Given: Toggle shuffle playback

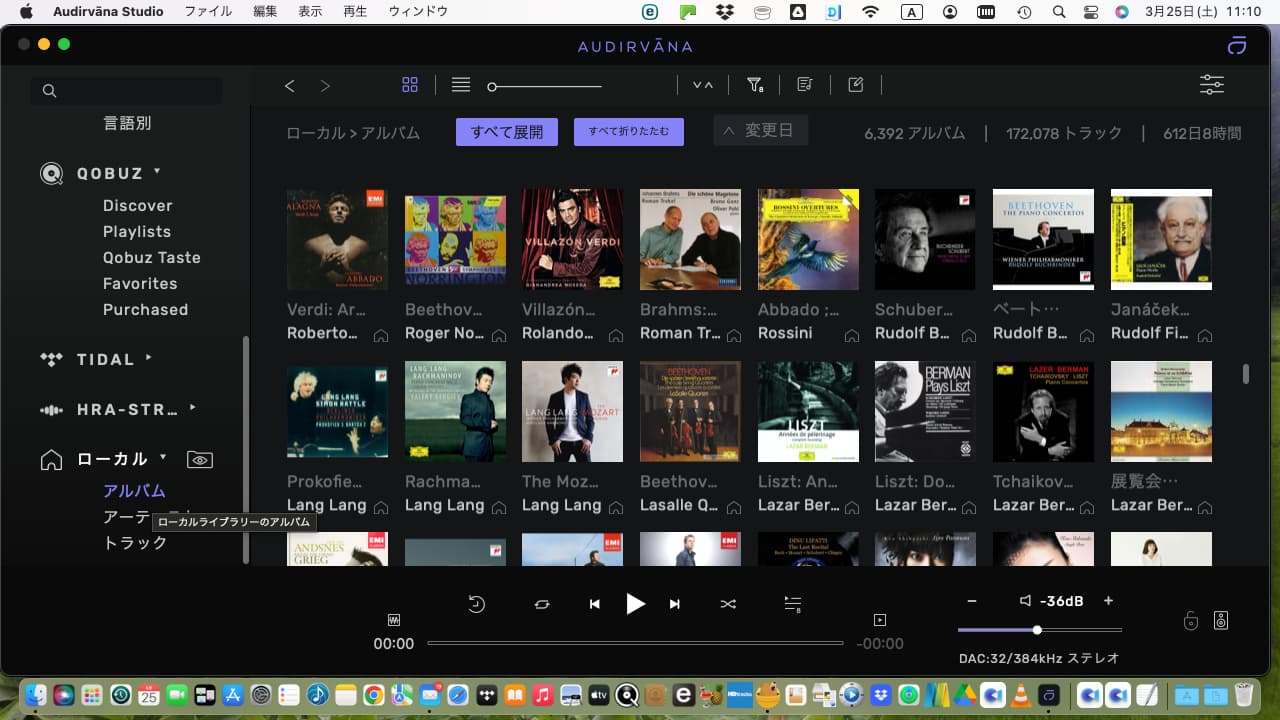Looking at the screenshot, I should coord(728,604).
